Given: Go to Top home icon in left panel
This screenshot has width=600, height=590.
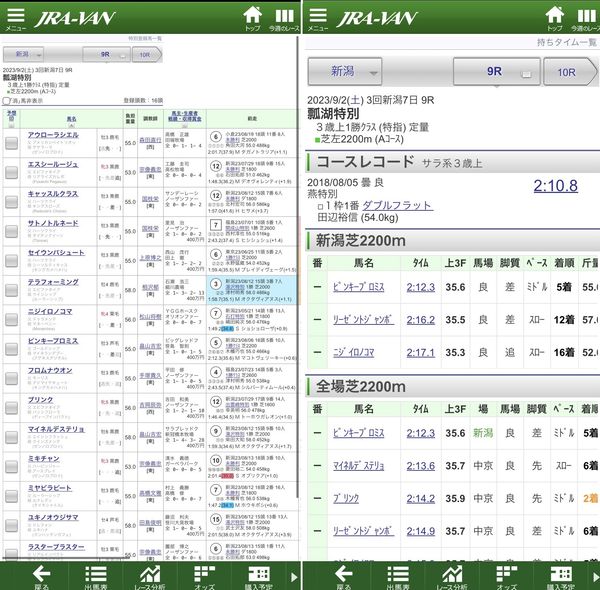Looking at the screenshot, I should click(x=253, y=19).
